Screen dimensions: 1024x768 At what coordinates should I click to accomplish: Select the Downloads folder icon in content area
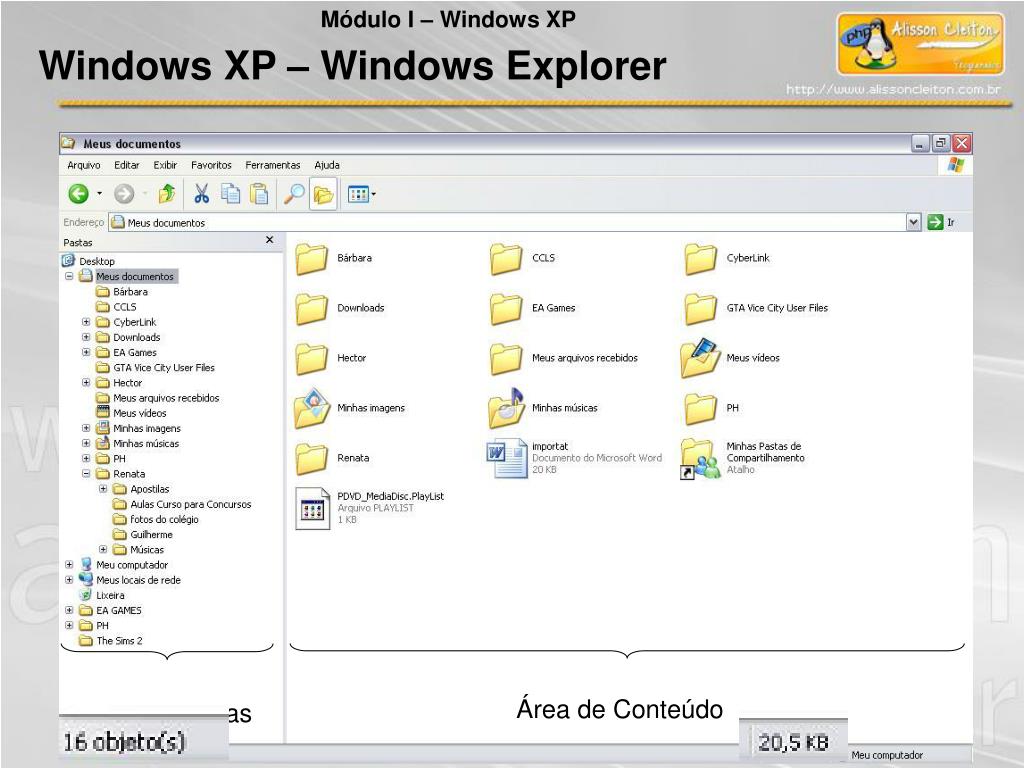tap(312, 308)
